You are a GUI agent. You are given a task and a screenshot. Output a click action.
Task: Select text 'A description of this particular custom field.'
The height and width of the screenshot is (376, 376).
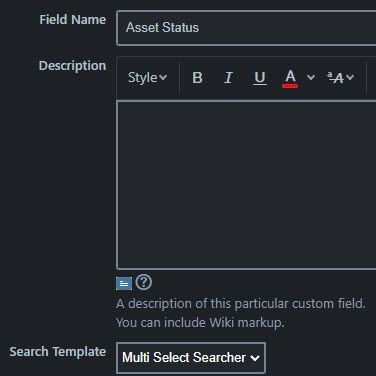click(241, 304)
